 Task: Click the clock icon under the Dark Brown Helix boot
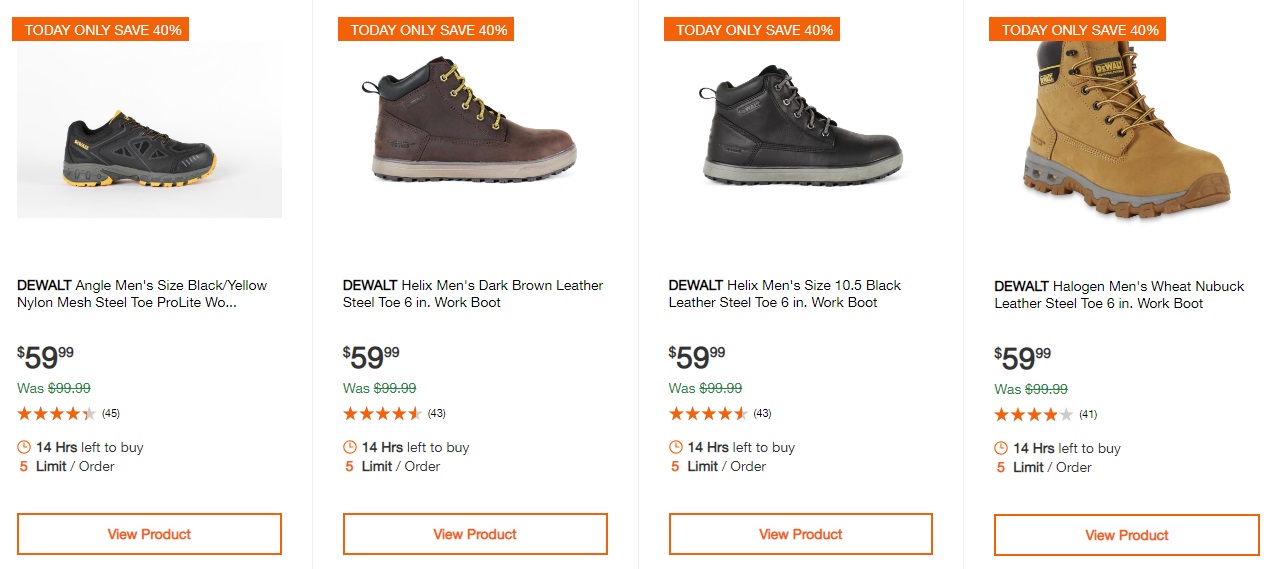[x=350, y=447]
